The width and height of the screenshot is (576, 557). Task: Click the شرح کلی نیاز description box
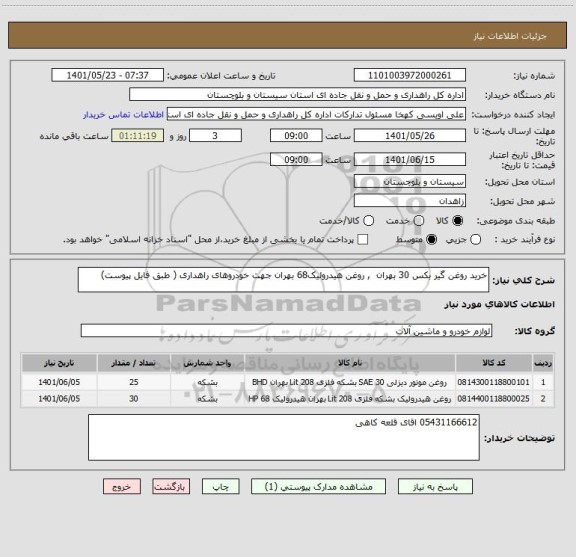pyautogui.click(x=283, y=280)
